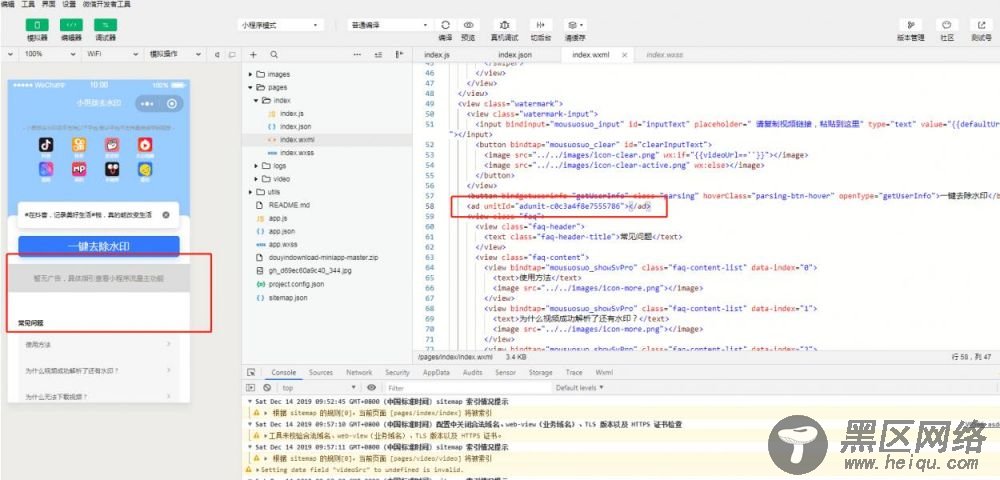Toggle the editor panel button (编辑器)
This screenshot has width=1000, height=480.
71,25
